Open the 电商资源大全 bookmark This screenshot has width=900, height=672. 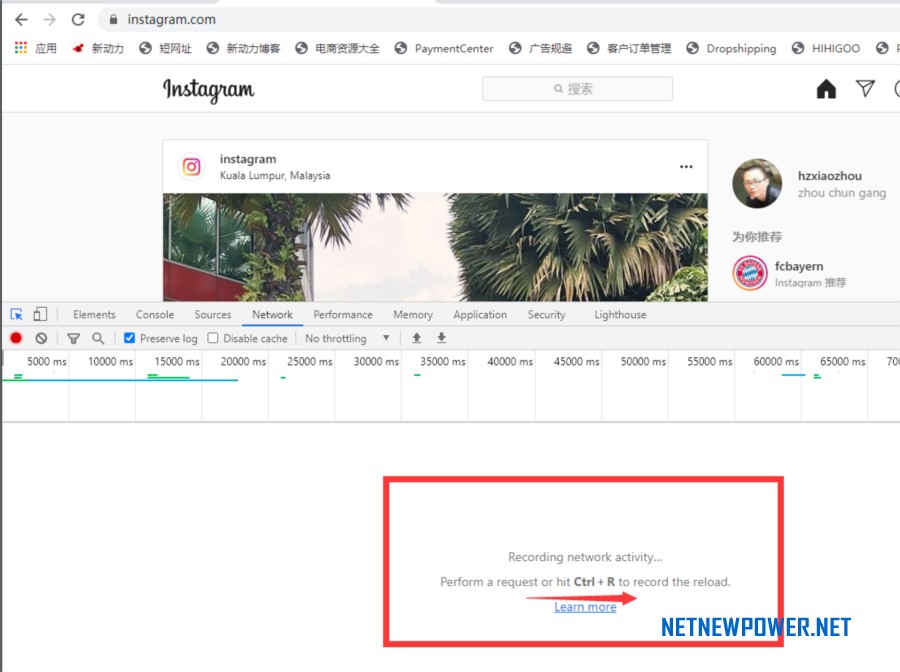(x=338, y=48)
